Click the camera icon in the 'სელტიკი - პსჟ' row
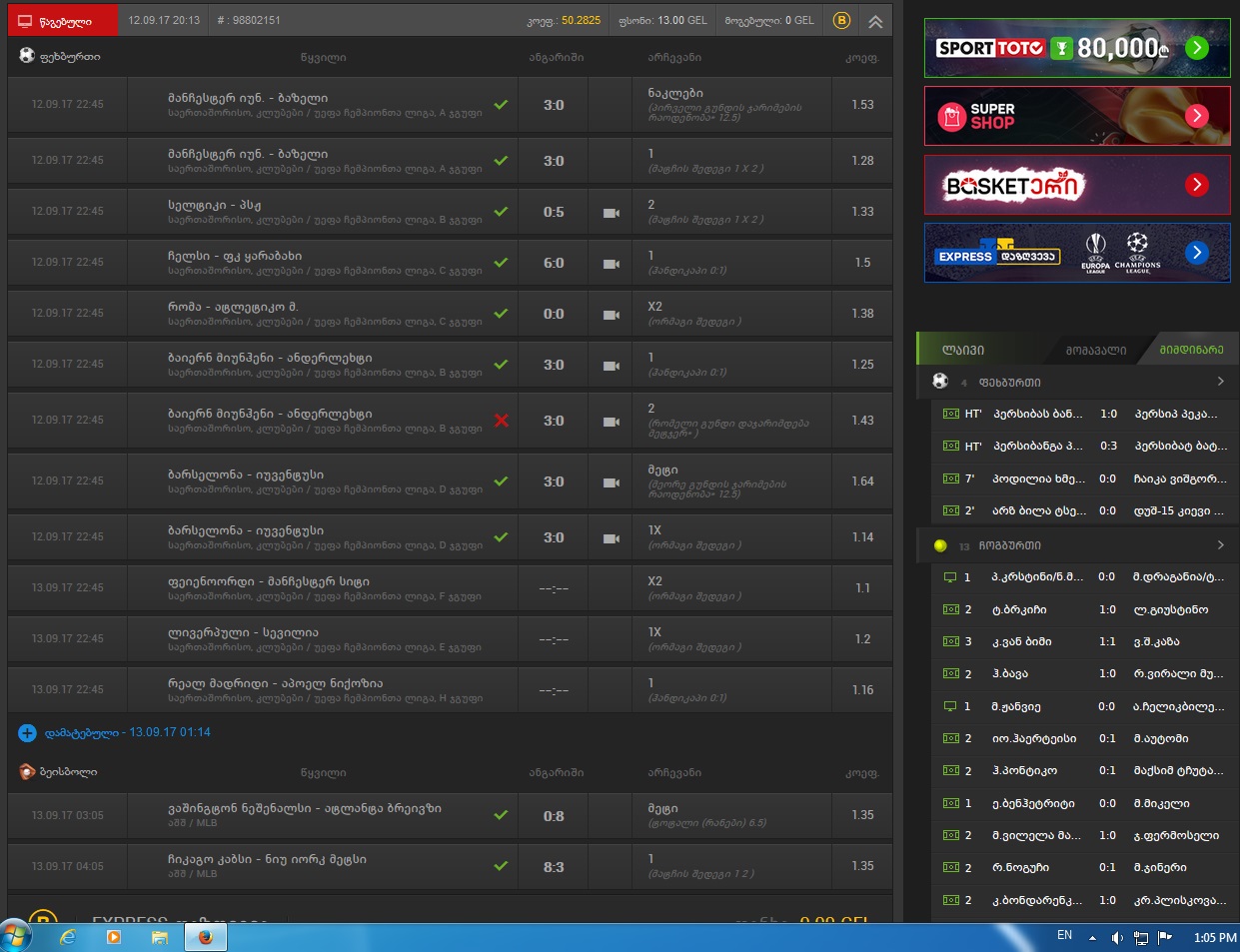1240x952 pixels. pyautogui.click(x=612, y=213)
